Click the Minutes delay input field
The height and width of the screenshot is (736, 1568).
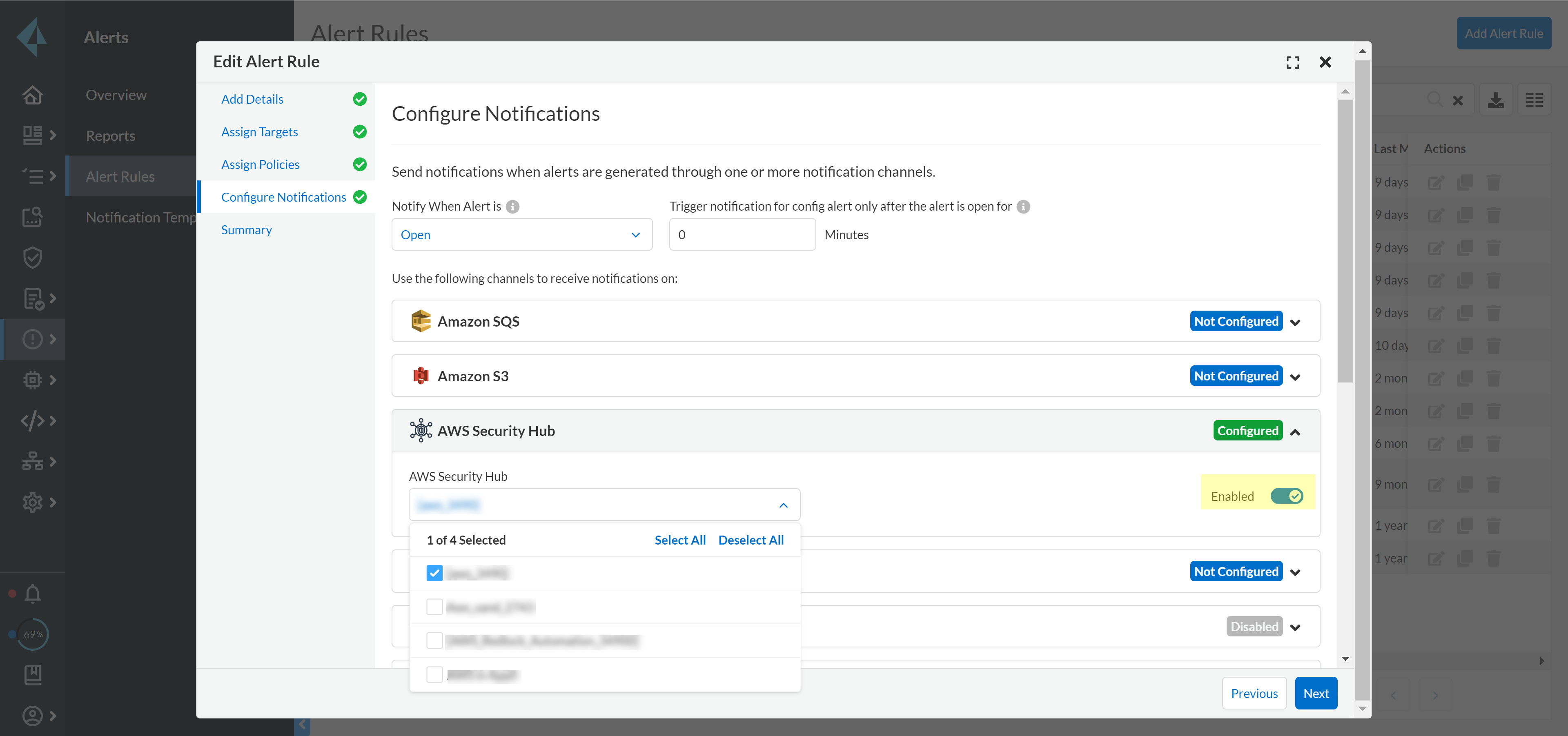tap(742, 235)
